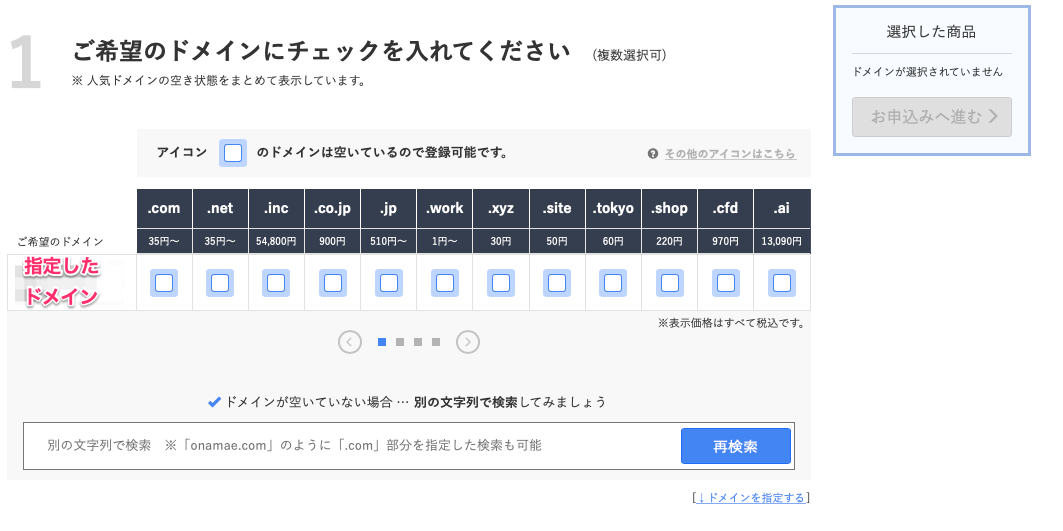
Task: Click the 60円 price cell
Action: pos(613,241)
